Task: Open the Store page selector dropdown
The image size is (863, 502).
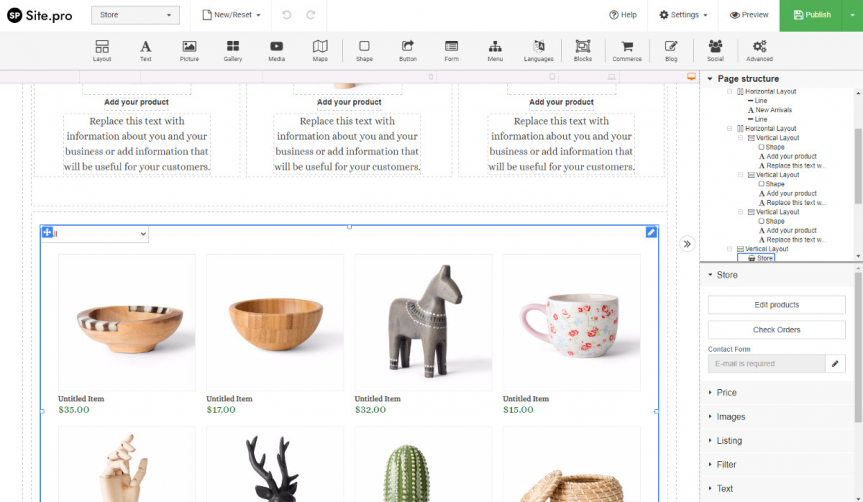Action: (x=135, y=15)
